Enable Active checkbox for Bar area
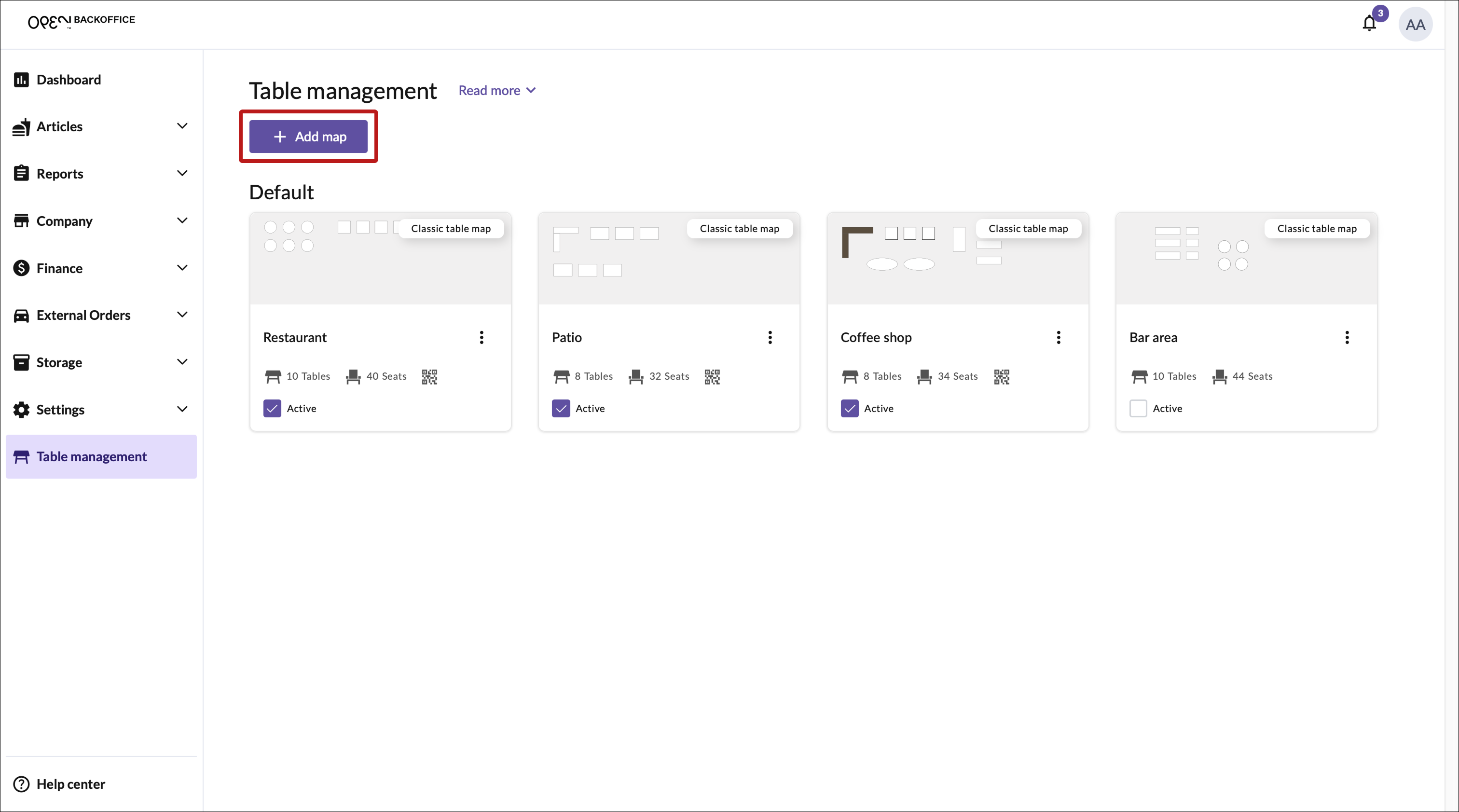The width and height of the screenshot is (1459, 812). 1138,408
